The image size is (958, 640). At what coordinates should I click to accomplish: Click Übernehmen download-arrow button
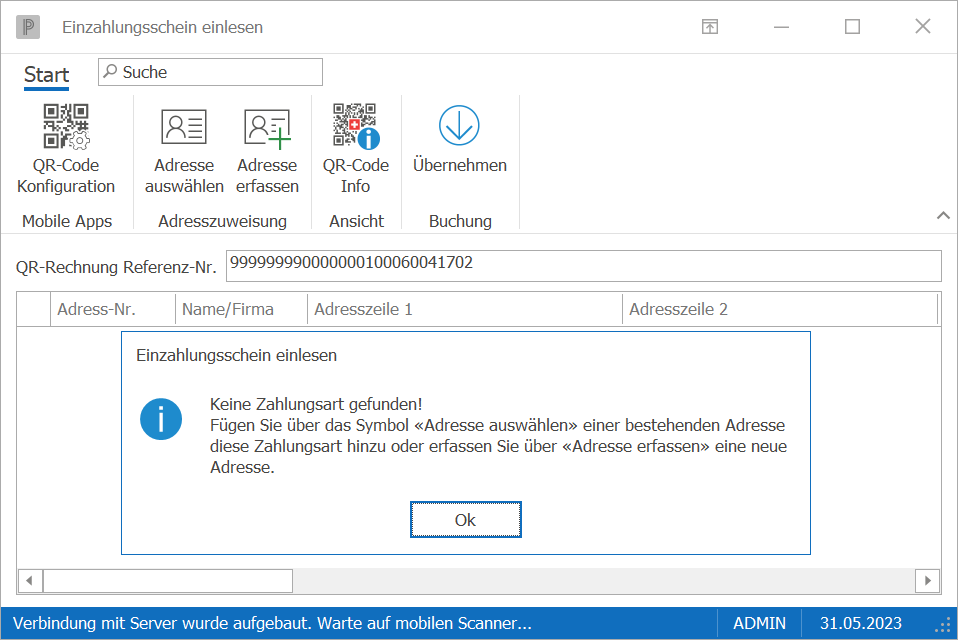pyautogui.click(x=459, y=139)
